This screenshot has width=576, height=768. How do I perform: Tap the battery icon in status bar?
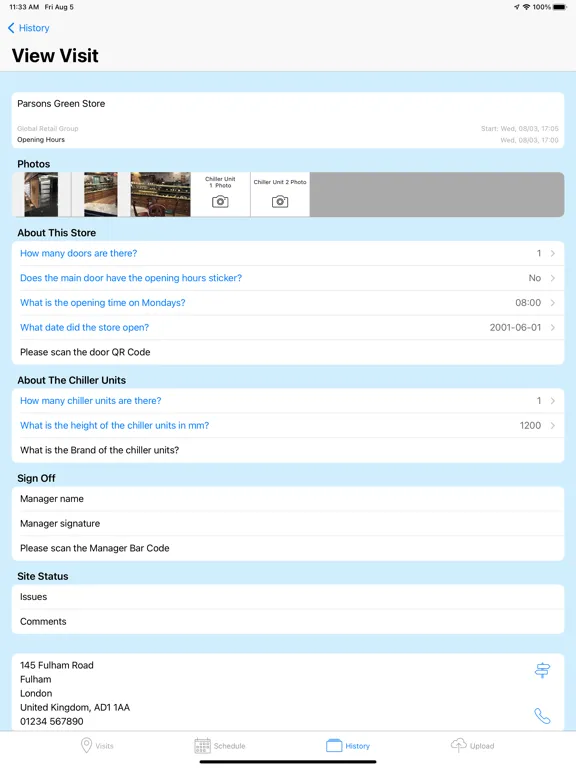(x=559, y=7)
